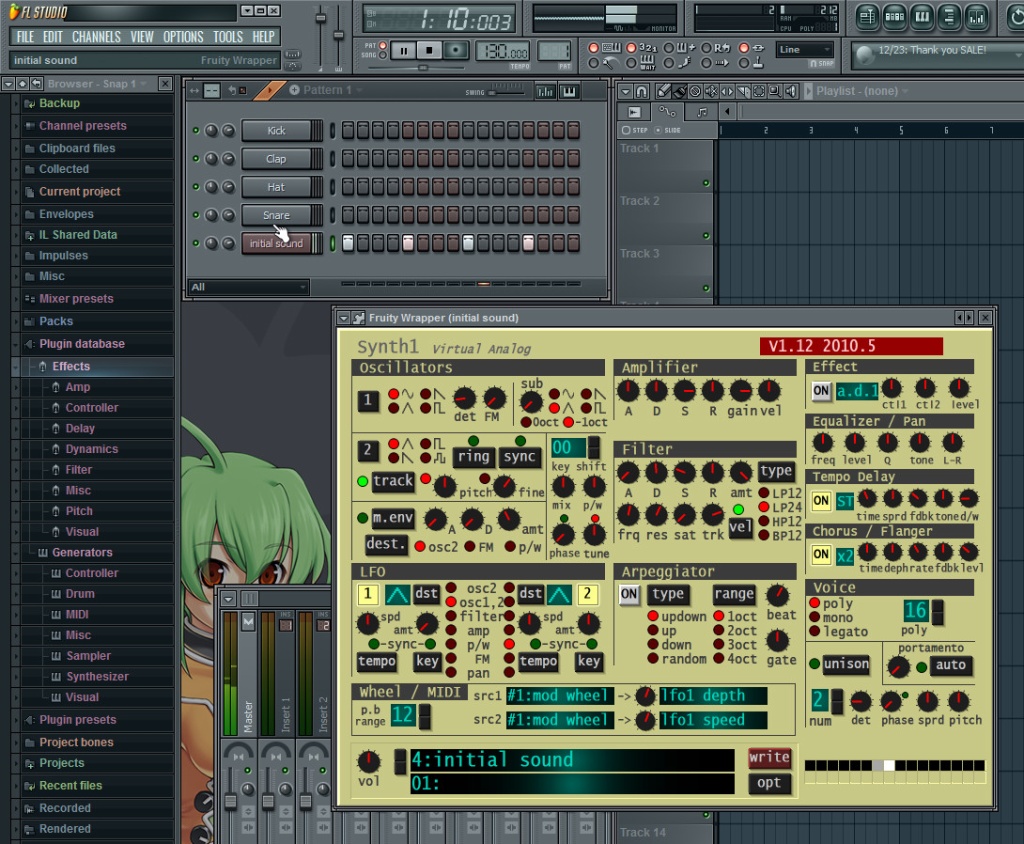Open the graph editor icon in the step sequencer
The image size is (1024, 844).
545,91
